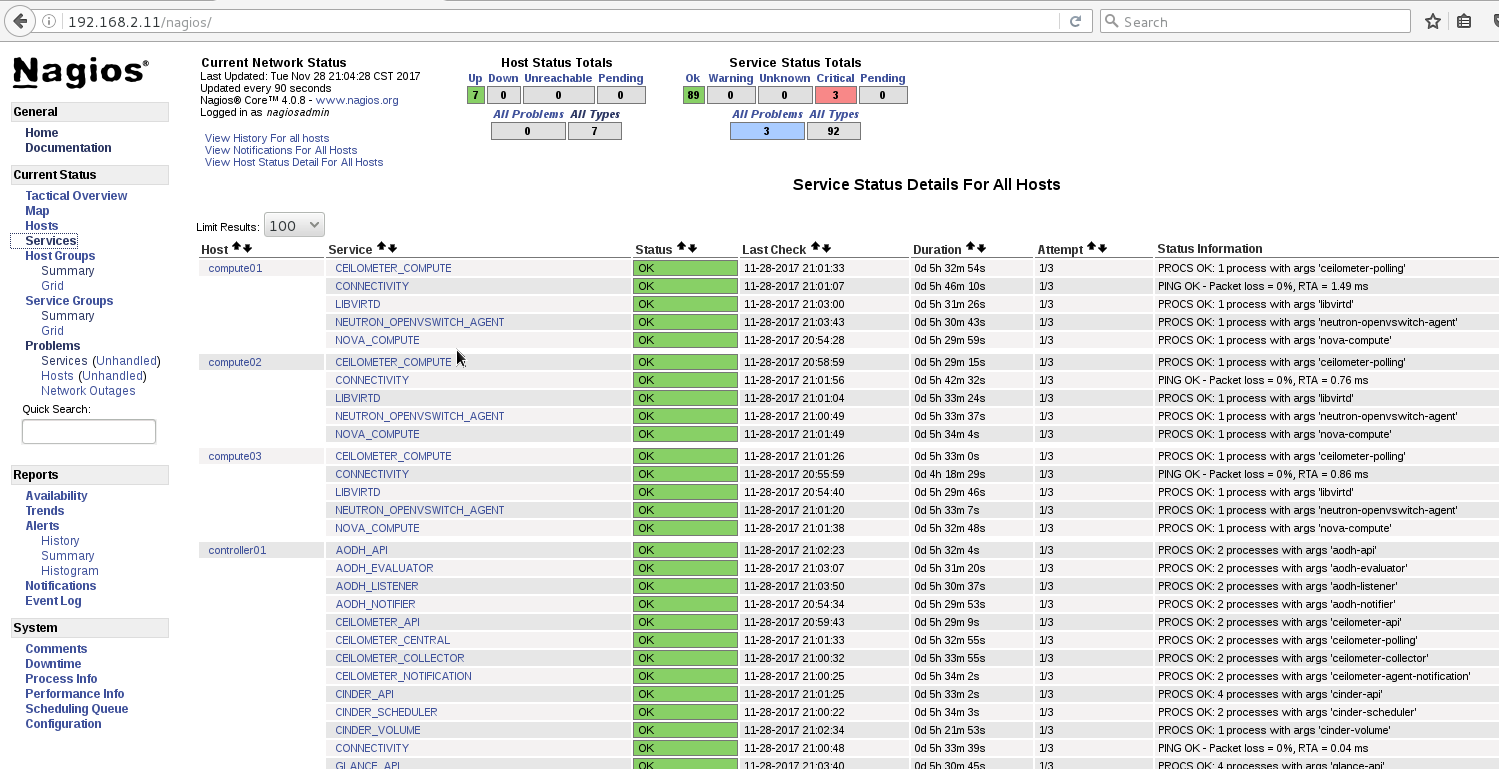Open Comments under System
The height and width of the screenshot is (769, 1499).
coord(56,649)
